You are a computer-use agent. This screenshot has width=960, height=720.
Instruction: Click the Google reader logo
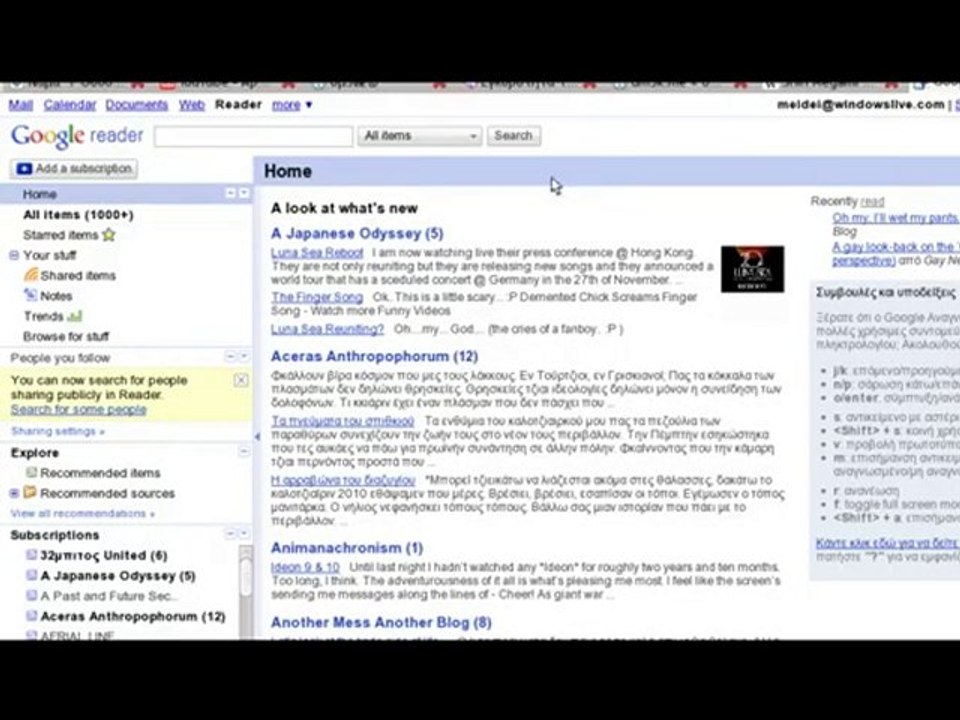click(x=77, y=135)
